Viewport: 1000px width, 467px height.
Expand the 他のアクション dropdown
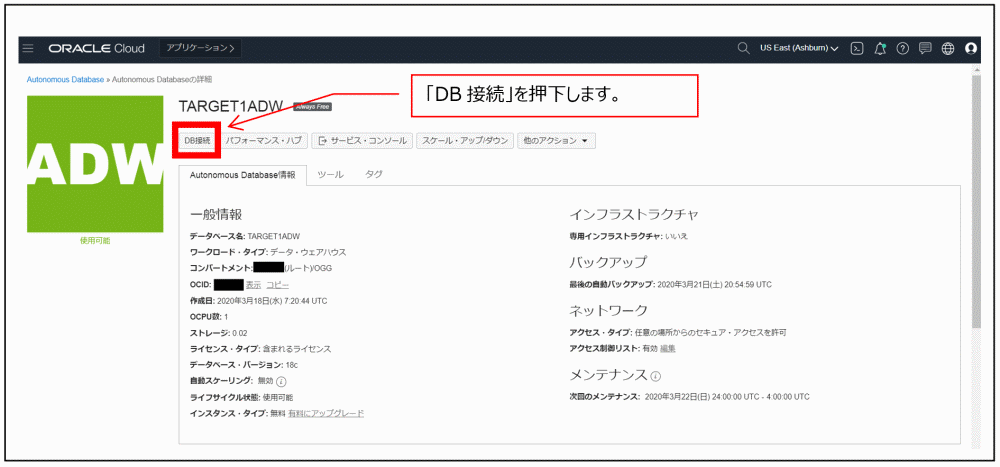pyautogui.click(x=556, y=140)
